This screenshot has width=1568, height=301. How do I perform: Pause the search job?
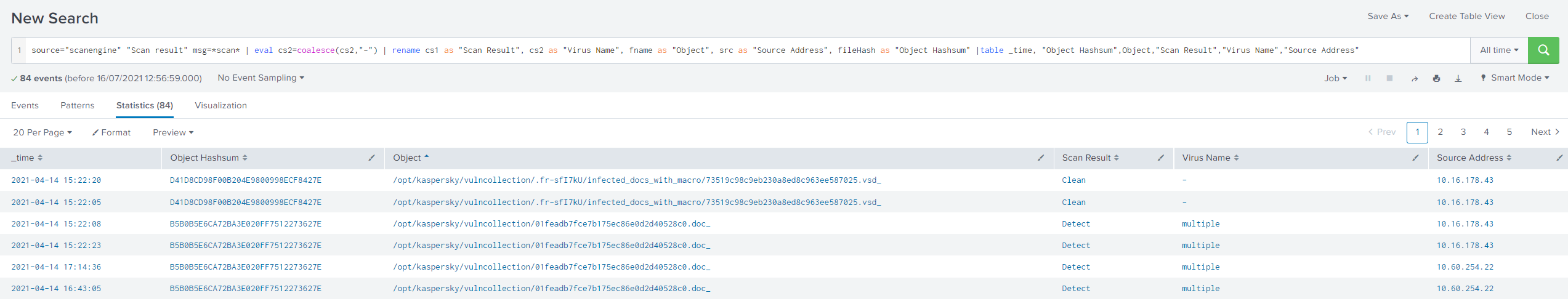[x=1367, y=79]
